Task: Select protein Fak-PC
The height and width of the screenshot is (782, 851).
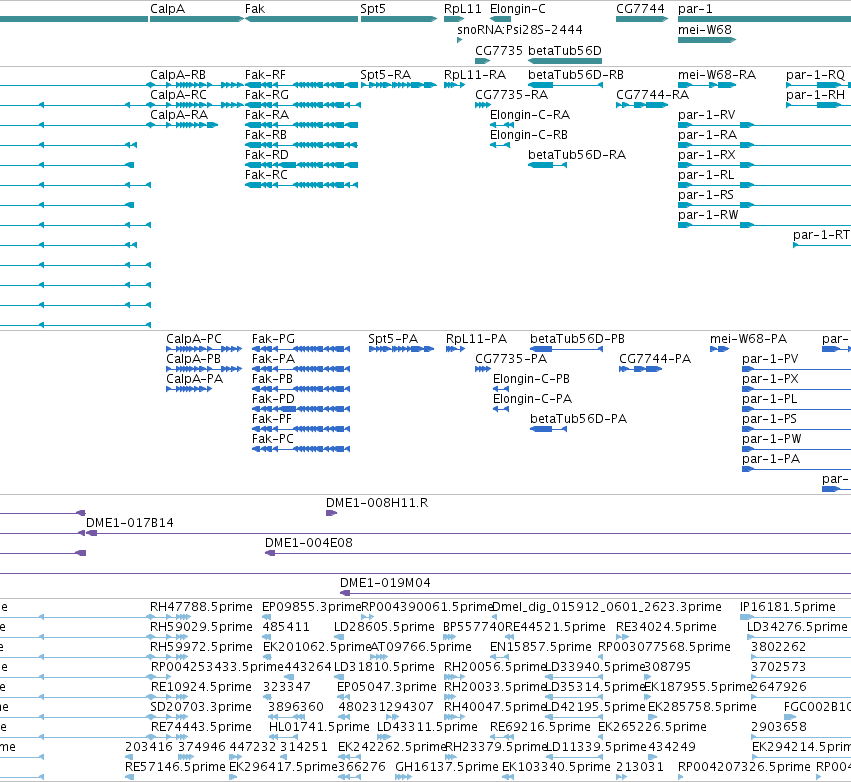Action: click(x=301, y=449)
